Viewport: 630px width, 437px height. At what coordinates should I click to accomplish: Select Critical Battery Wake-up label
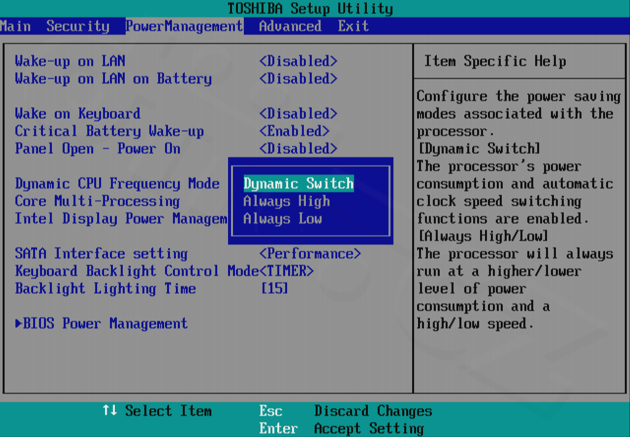[x=109, y=131]
